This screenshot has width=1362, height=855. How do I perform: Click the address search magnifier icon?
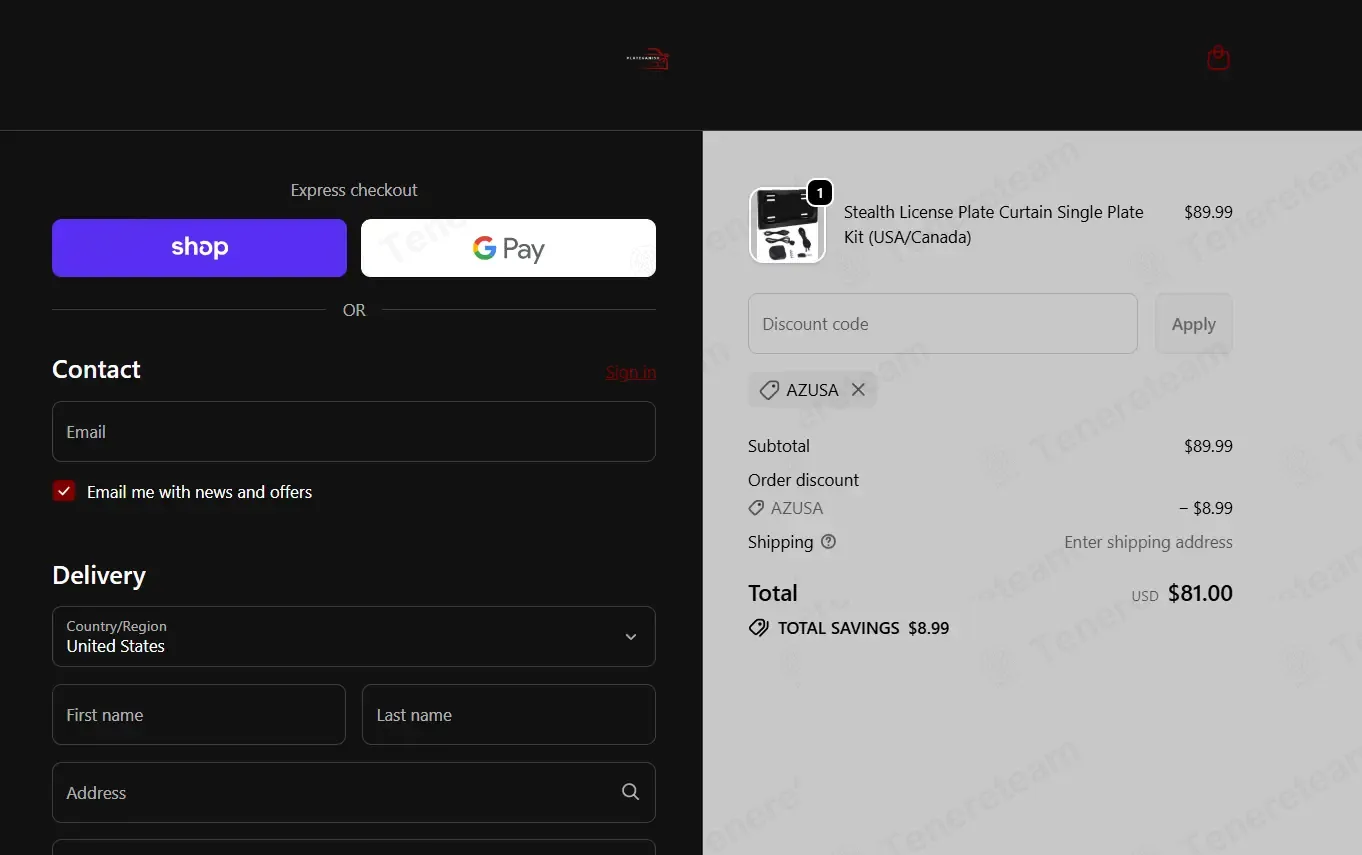pos(630,792)
